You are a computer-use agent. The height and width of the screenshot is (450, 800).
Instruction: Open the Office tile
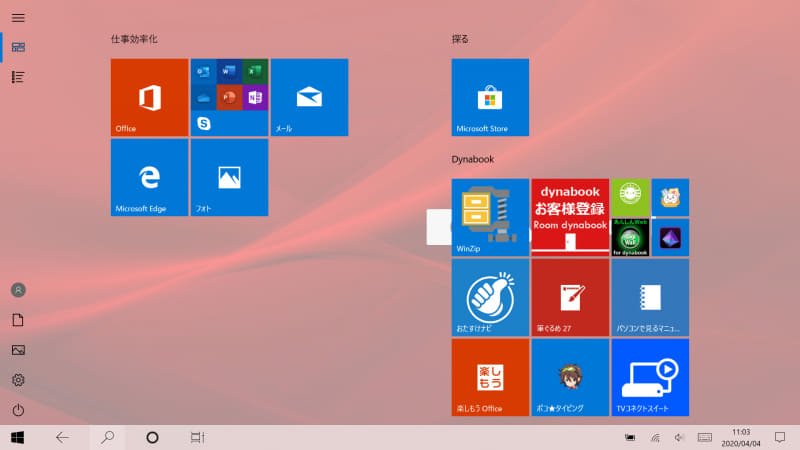[149, 97]
